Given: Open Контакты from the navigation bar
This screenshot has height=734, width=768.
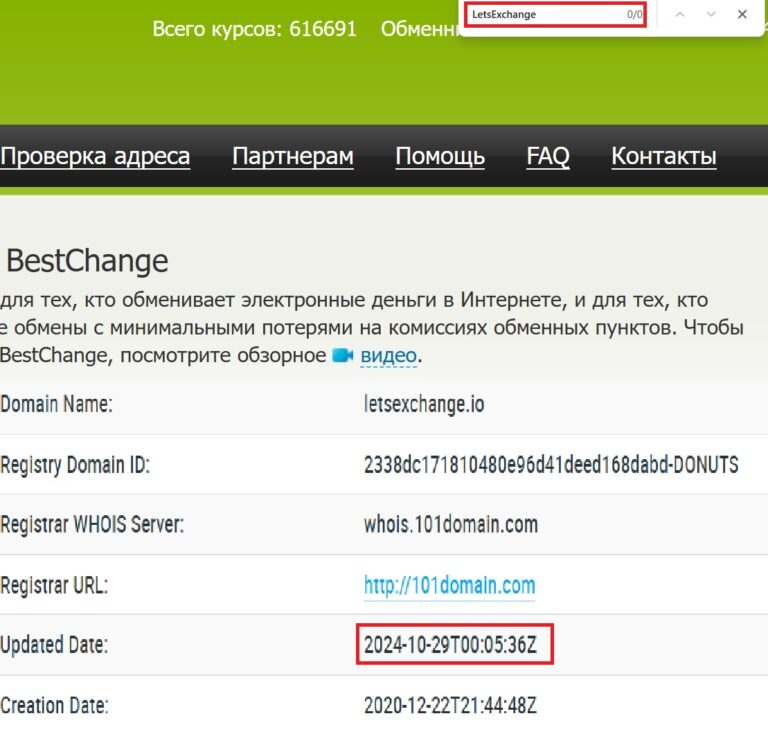Looking at the screenshot, I should tap(663, 156).
